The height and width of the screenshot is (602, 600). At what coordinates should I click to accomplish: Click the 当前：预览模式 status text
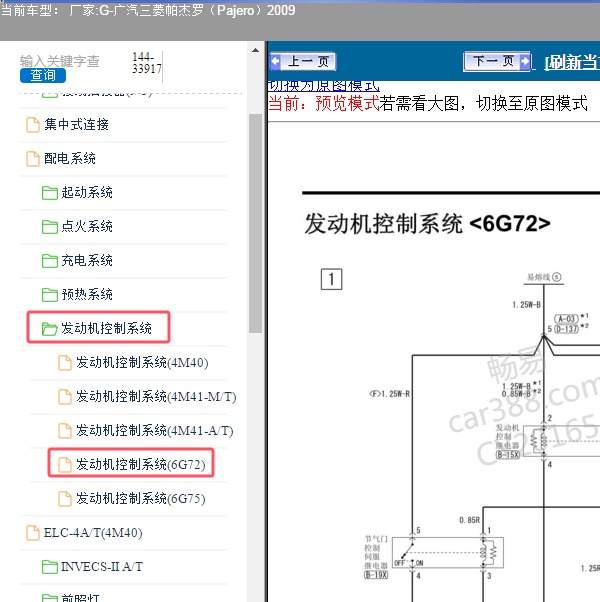(324, 103)
